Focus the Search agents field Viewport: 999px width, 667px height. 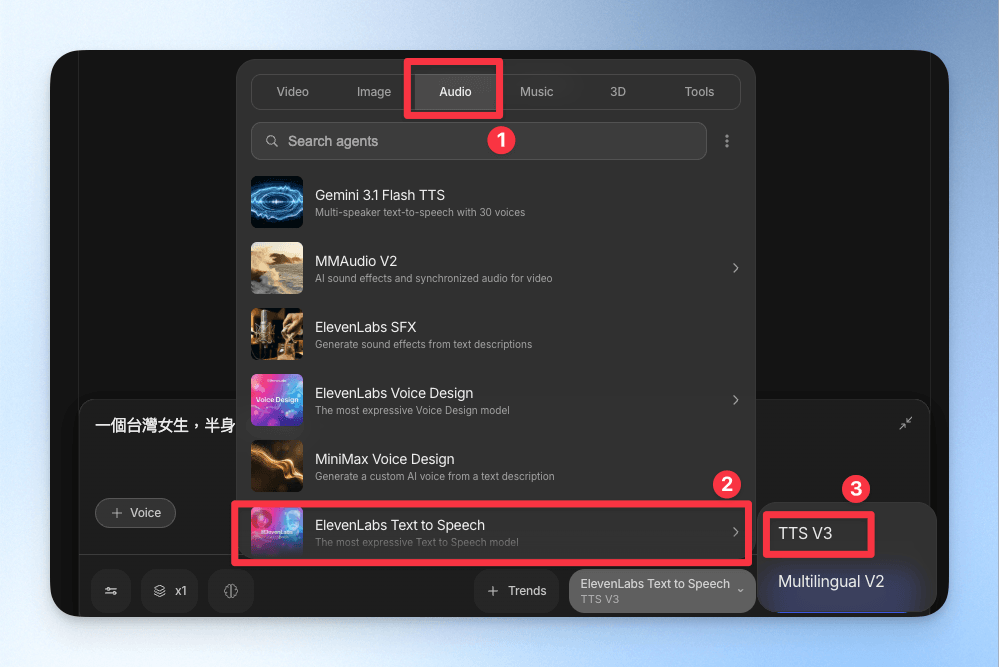point(478,141)
